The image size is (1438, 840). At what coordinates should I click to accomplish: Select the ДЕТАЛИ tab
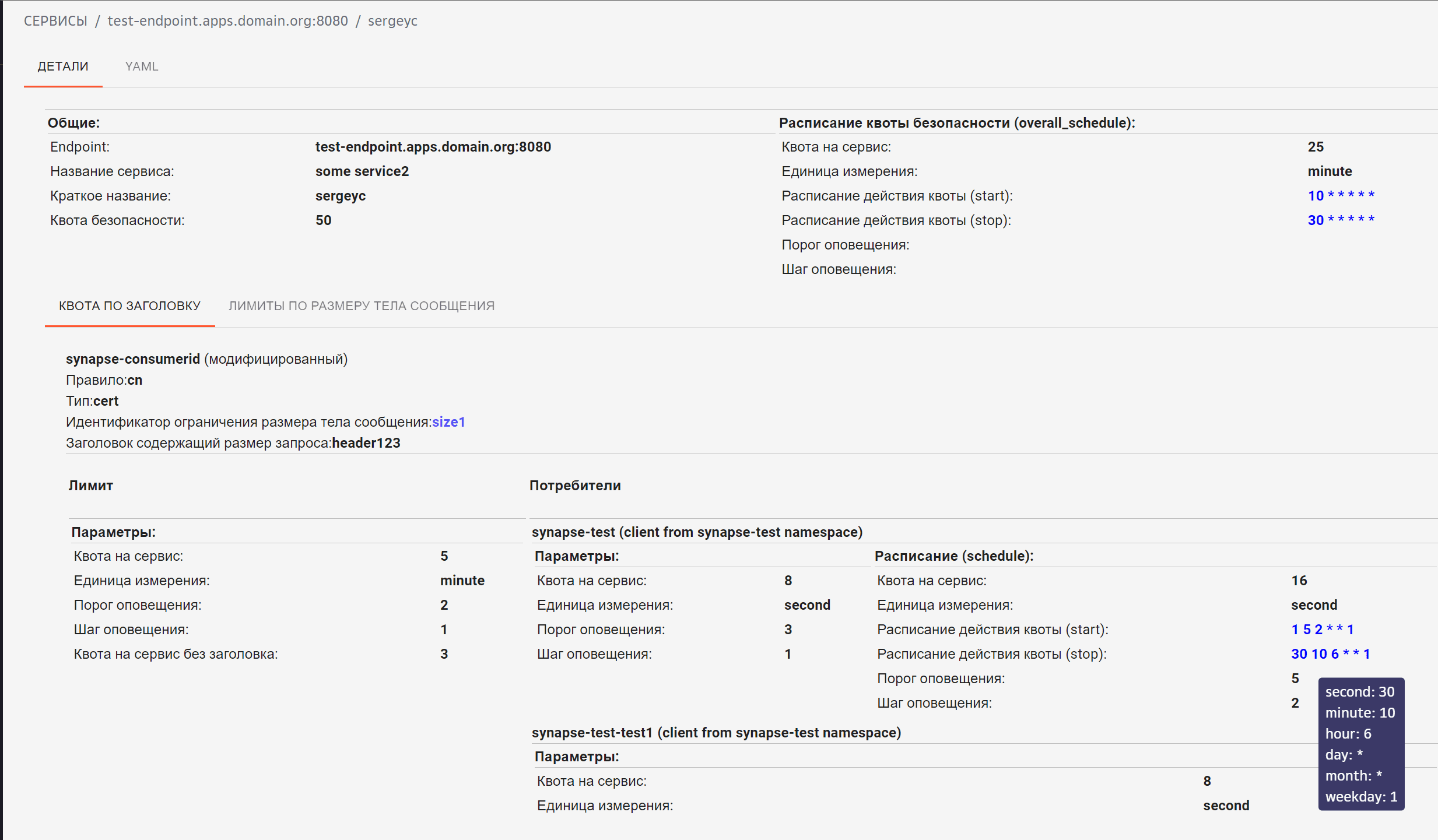click(x=63, y=66)
